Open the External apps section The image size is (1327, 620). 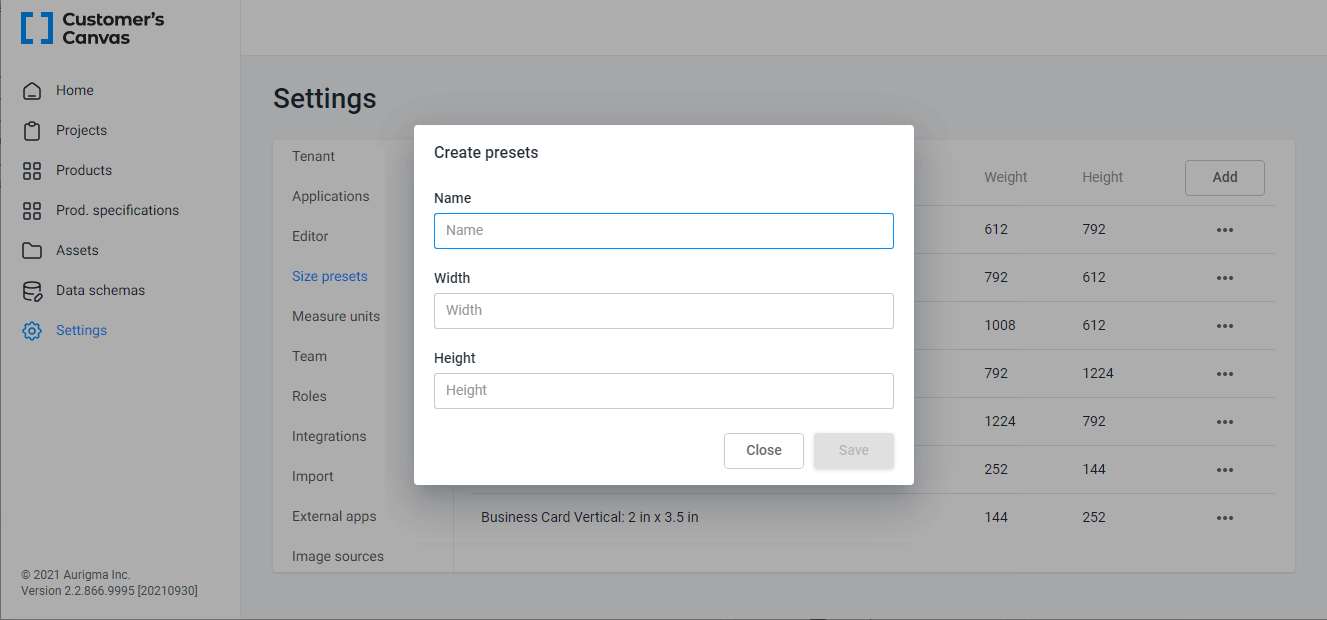(334, 516)
